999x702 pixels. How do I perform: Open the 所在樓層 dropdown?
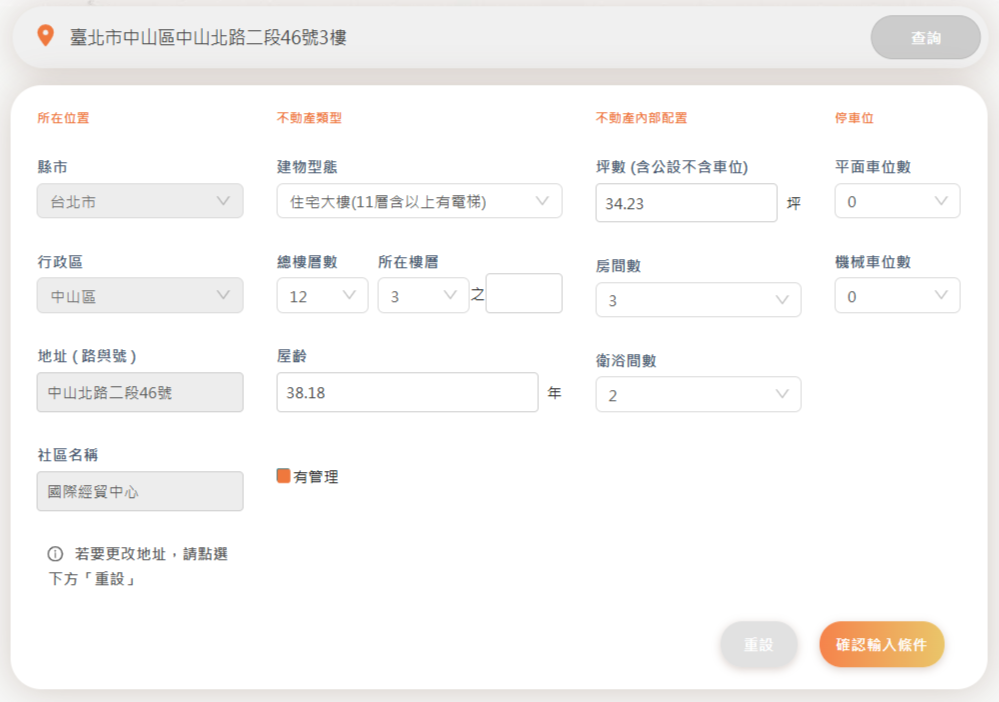[423, 296]
